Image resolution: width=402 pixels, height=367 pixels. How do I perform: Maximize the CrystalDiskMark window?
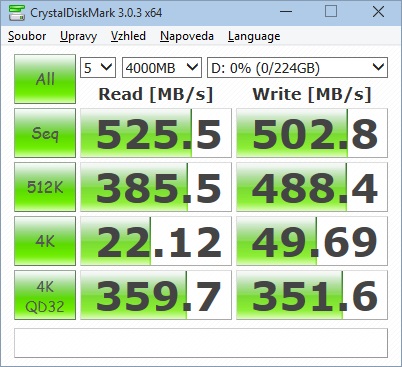[331, 12]
